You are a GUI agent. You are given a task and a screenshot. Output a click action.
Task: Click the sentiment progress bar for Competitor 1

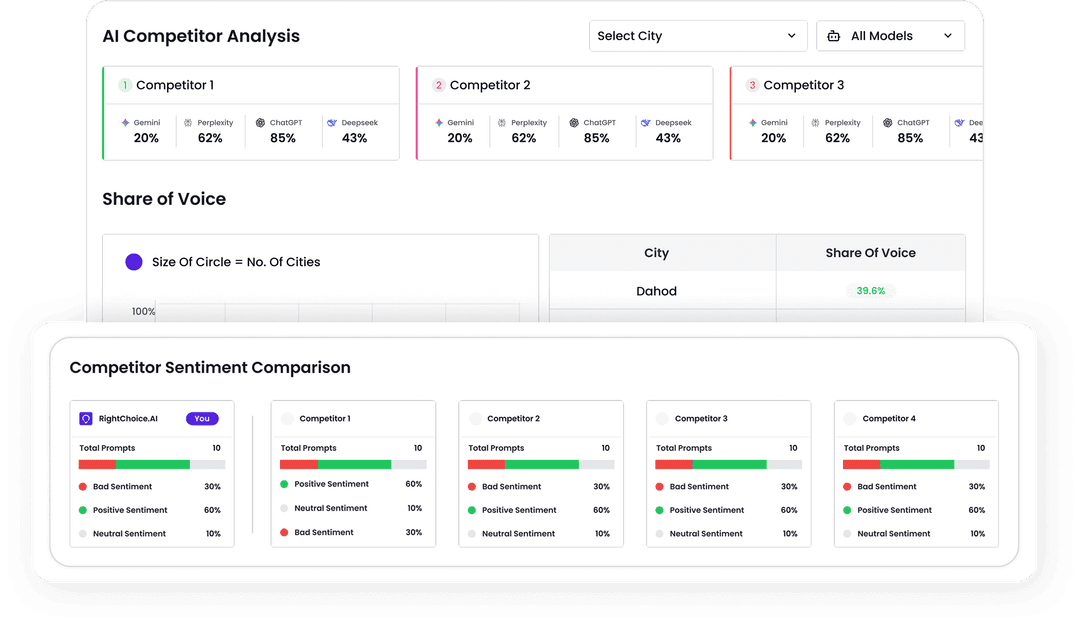[x=352, y=464]
